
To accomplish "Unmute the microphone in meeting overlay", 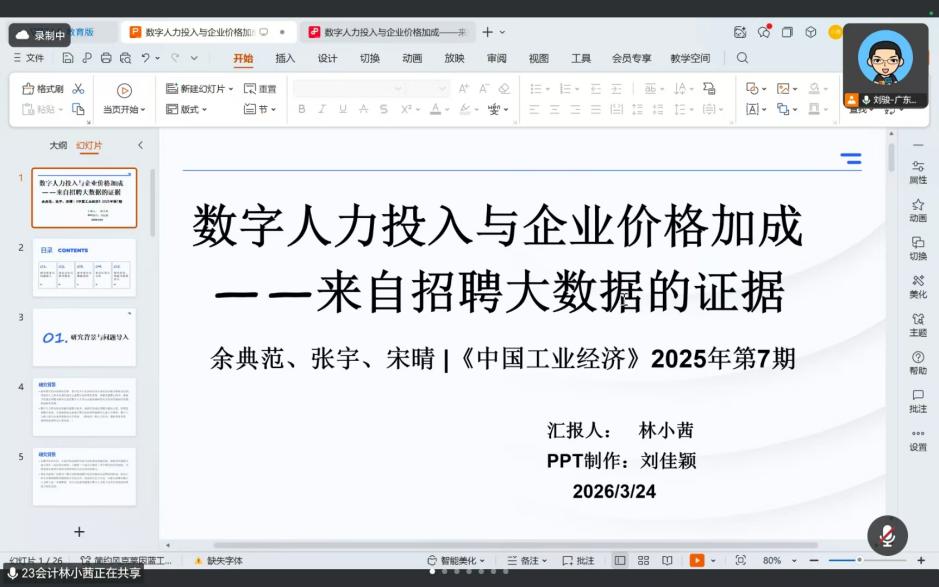I will [x=886, y=536].
